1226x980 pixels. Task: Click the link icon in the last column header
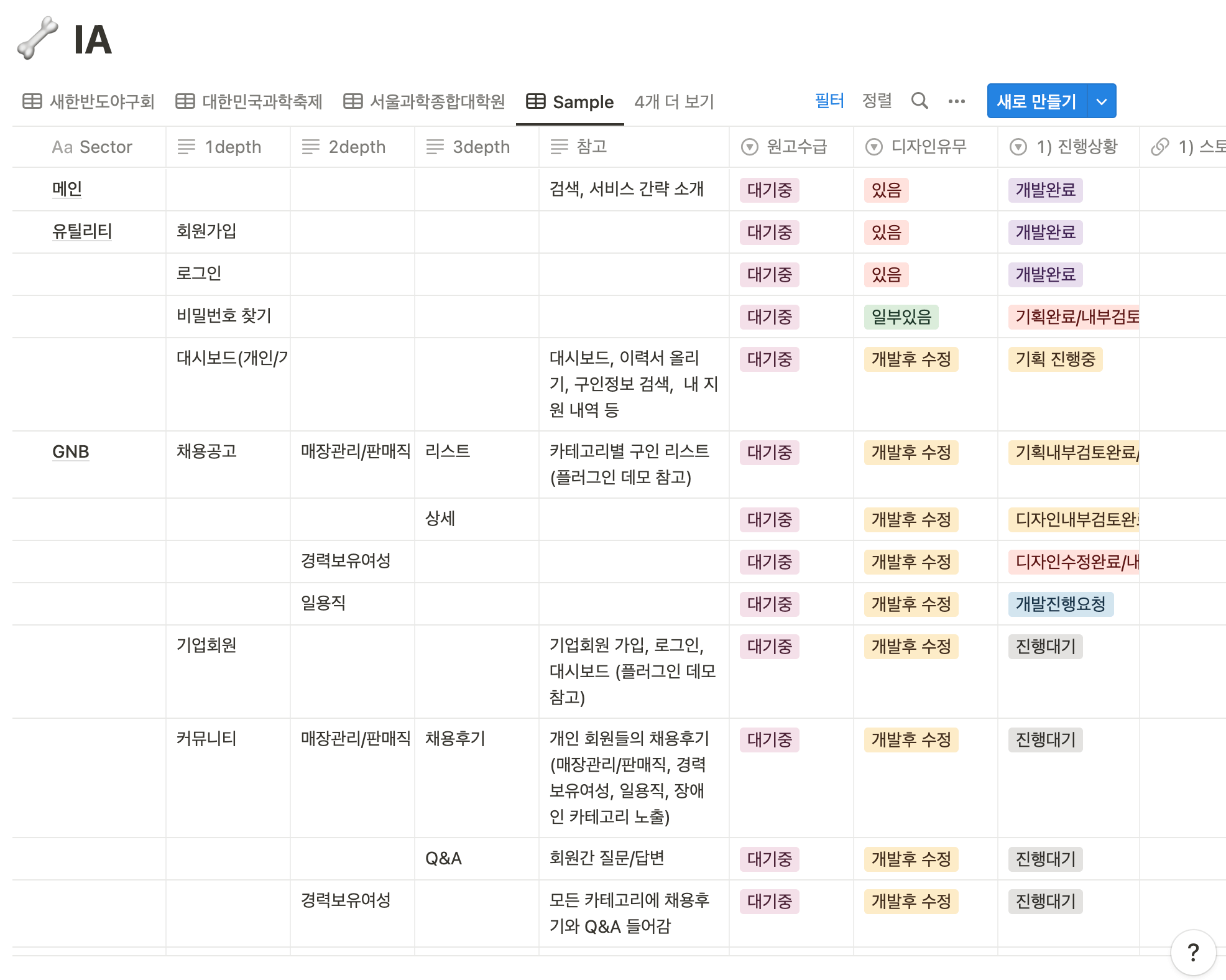click(1159, 147)
